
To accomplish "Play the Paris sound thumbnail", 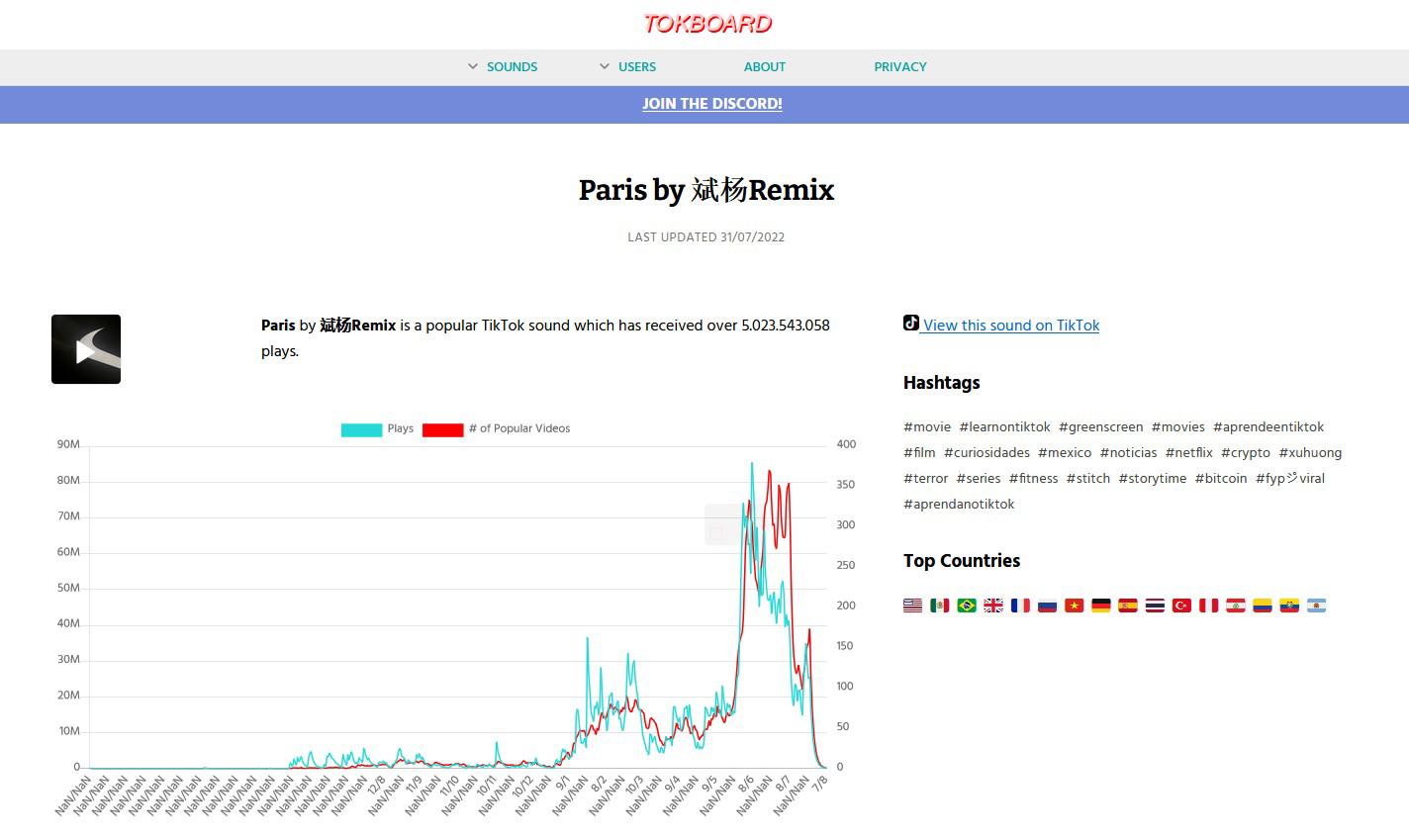I will (86, 349).
